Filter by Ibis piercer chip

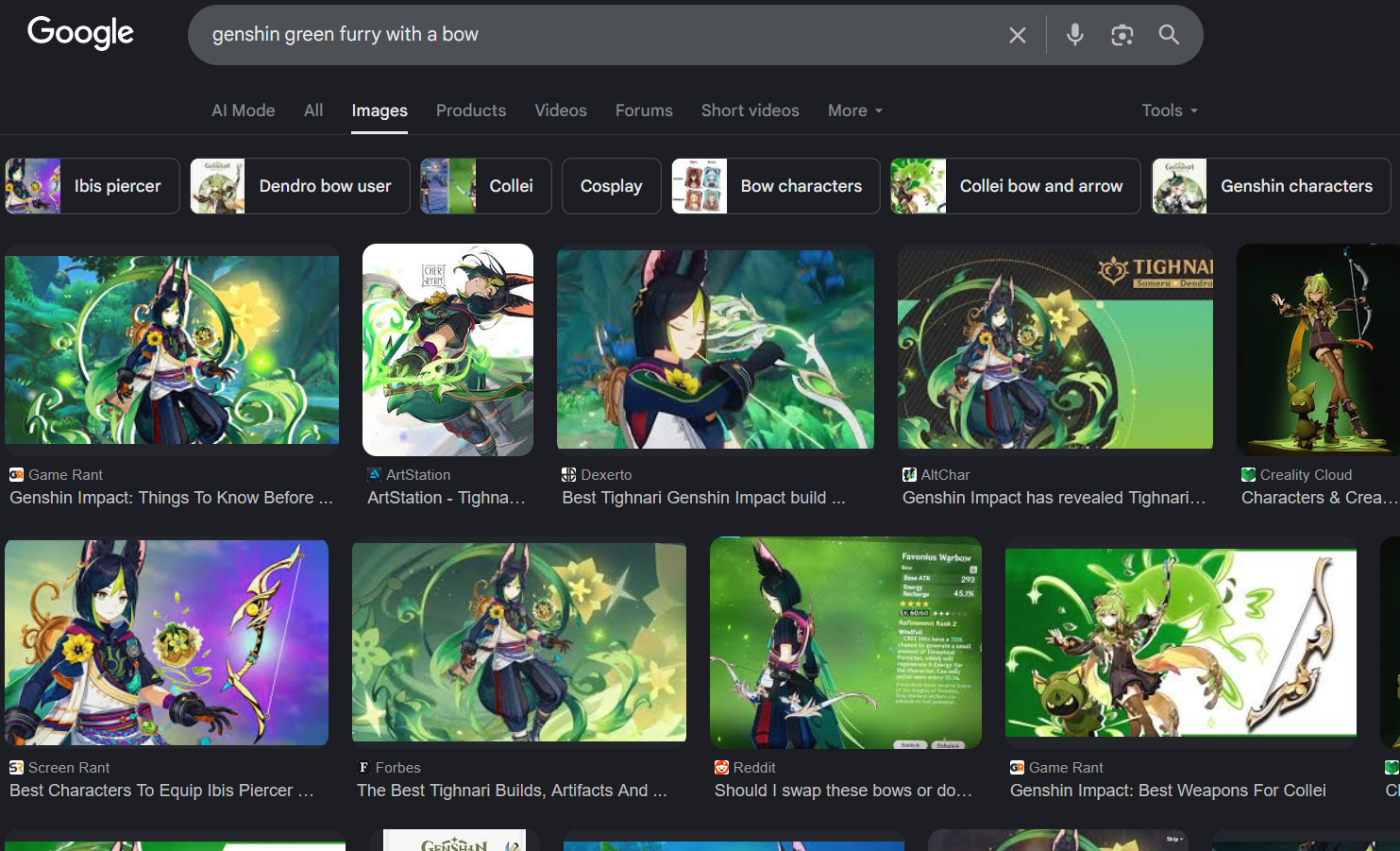pos(93,186)
